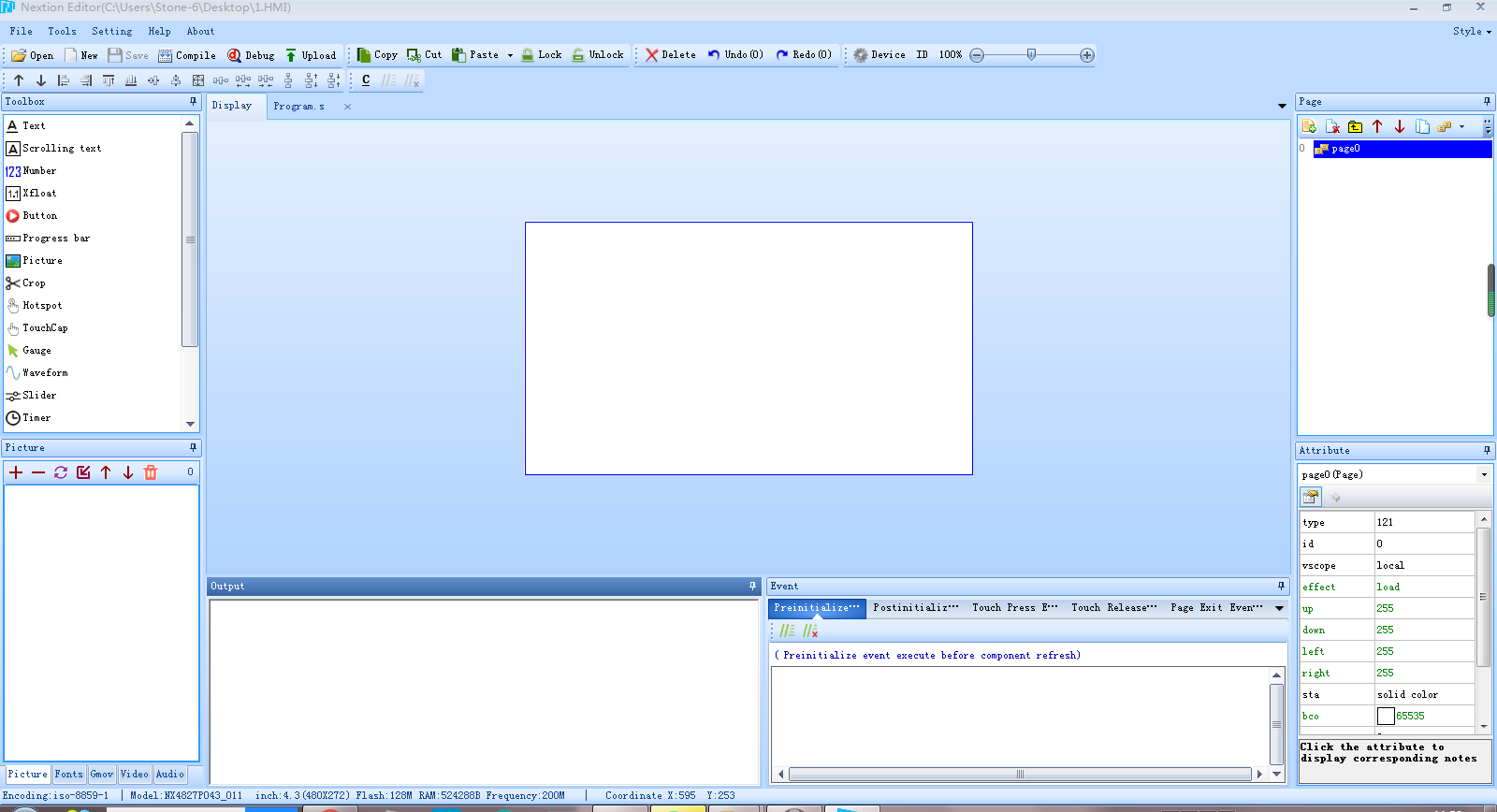The height and width of the screenshot is (812, 1497).
Task: Send component to bottom with down arrow
Action: pos(41,80)
